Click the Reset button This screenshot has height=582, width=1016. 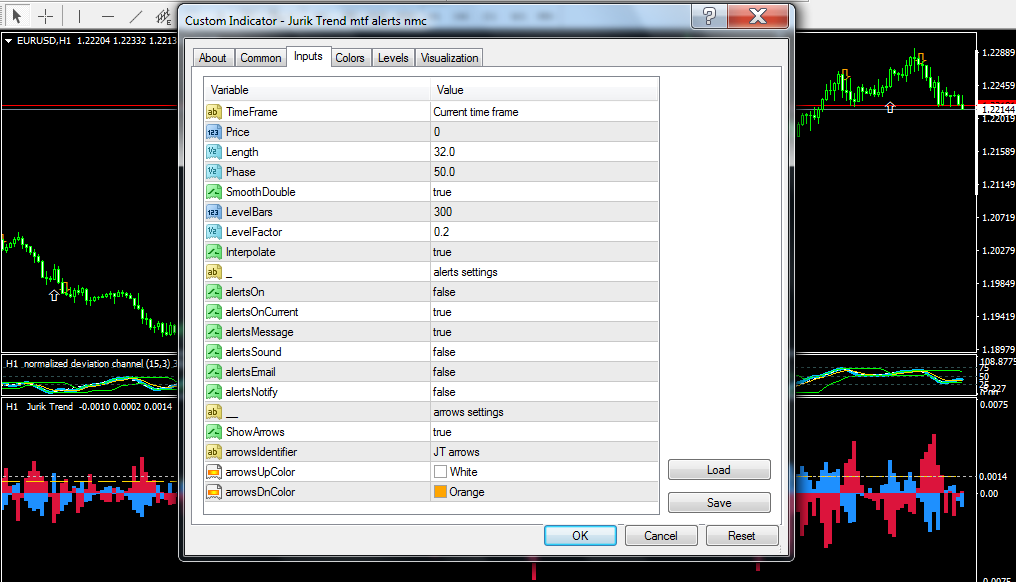[x=741, y=535]
